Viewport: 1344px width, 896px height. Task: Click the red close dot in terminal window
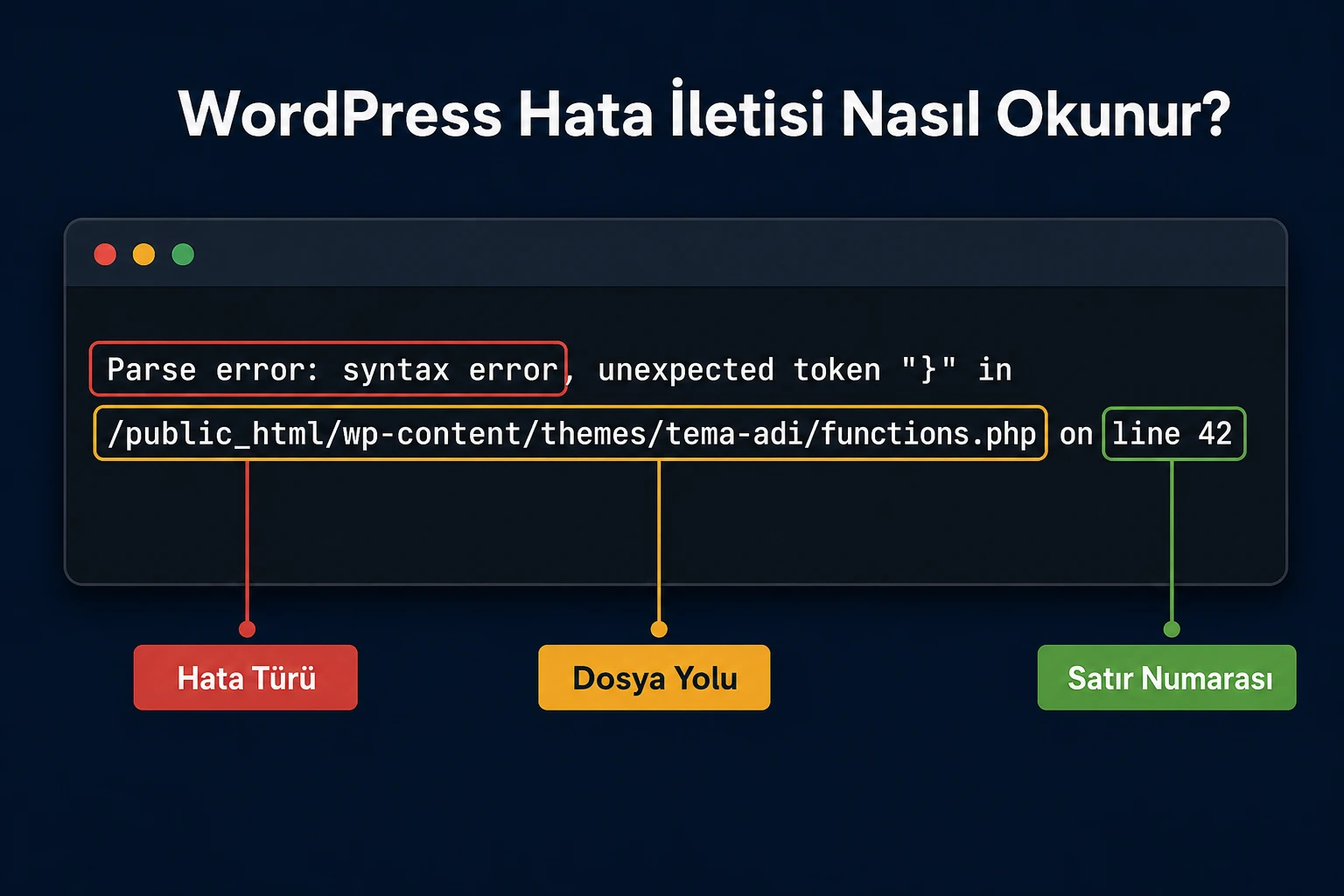point(105,255)
